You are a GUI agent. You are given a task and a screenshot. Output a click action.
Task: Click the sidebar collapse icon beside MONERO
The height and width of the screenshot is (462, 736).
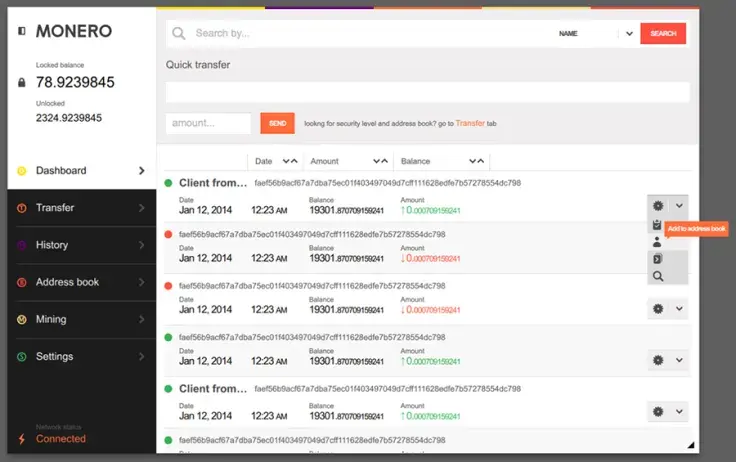22,31
